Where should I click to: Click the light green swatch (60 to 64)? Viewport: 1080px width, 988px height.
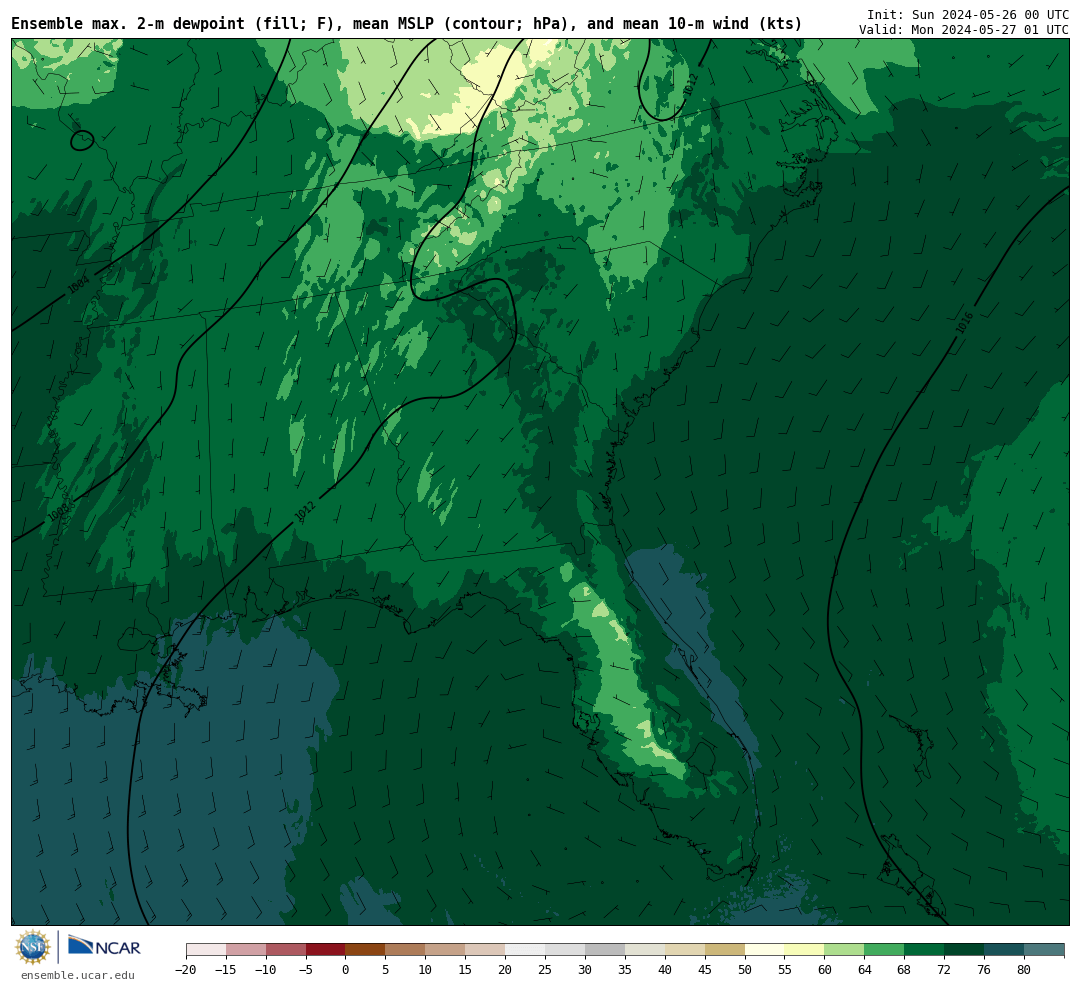coord(844,950)
